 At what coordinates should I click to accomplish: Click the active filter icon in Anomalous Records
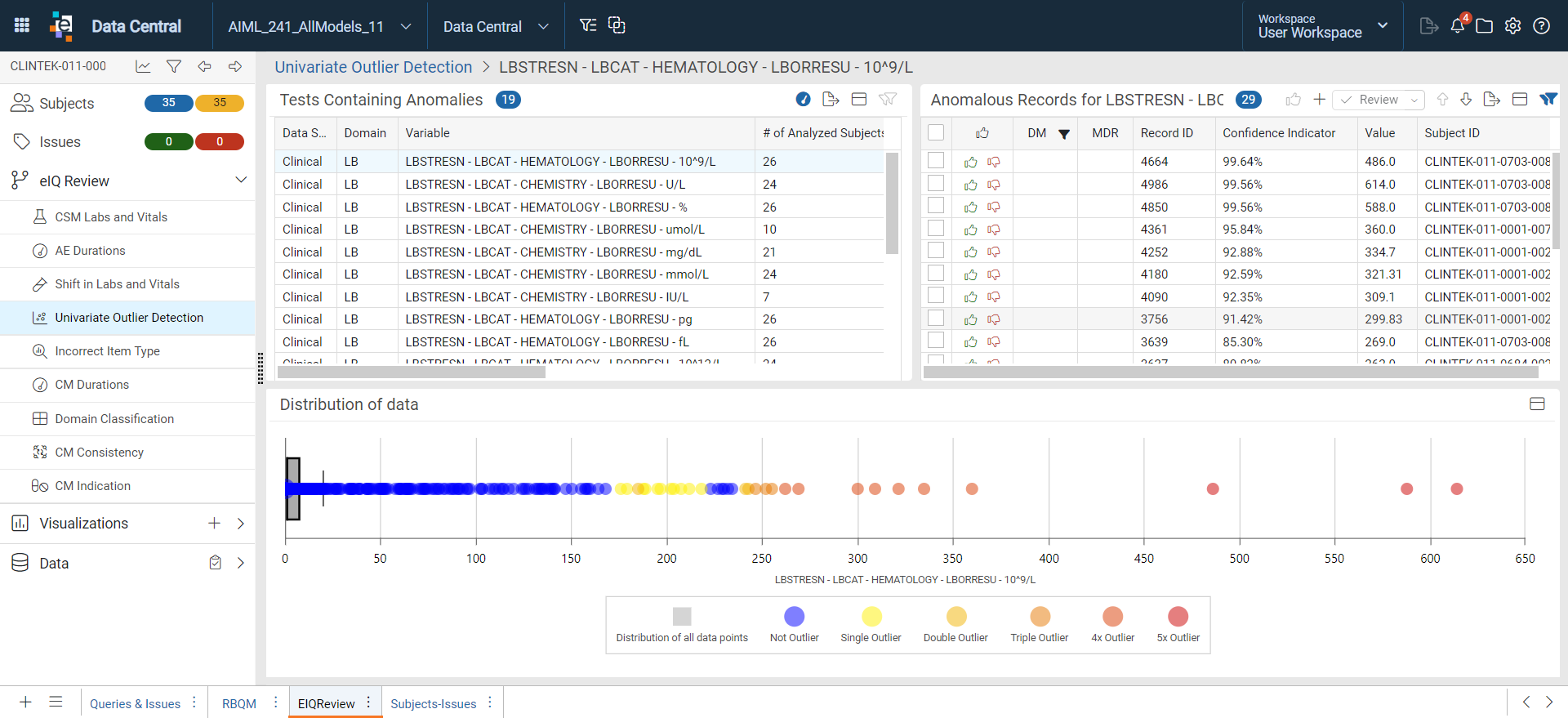[1548, 99]
